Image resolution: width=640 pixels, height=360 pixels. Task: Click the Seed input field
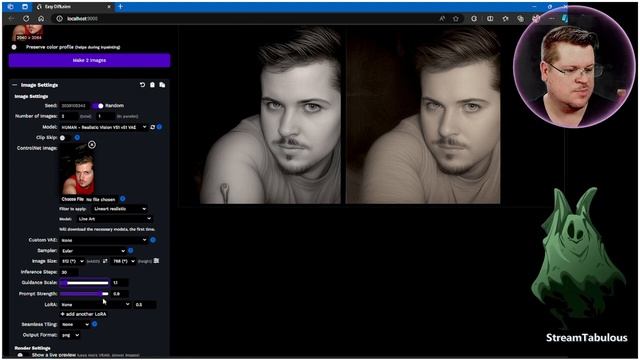pos(74,106)
